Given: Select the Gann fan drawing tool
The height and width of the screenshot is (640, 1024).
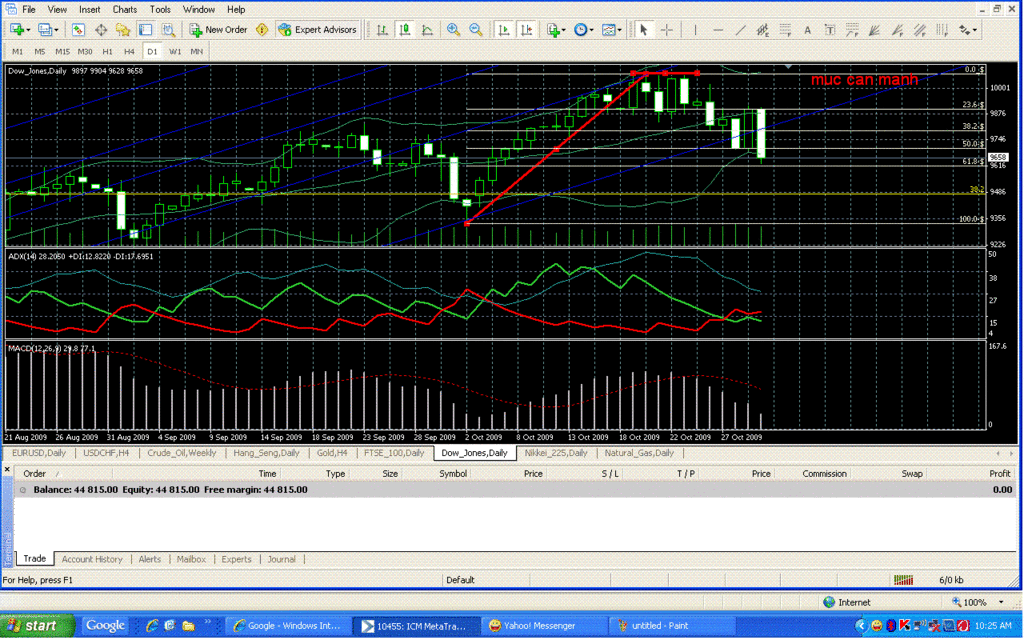Looking at the screenshot, I should click(874, 30).
